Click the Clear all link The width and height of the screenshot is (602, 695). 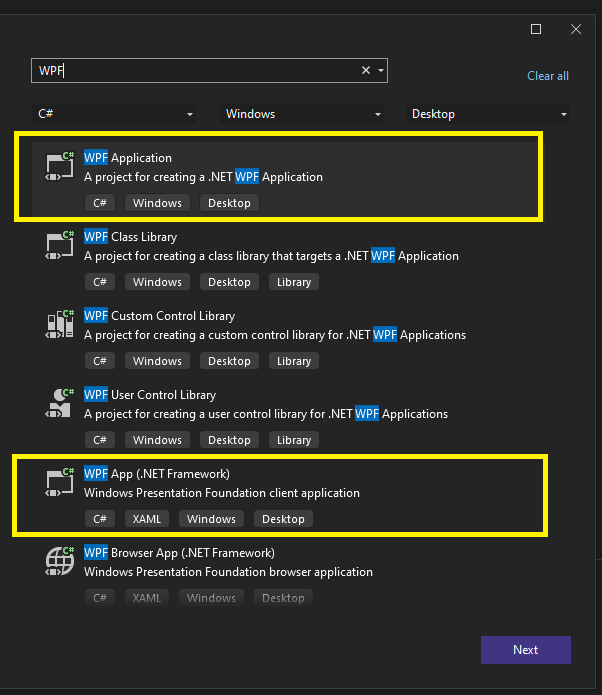click(548, 76)
